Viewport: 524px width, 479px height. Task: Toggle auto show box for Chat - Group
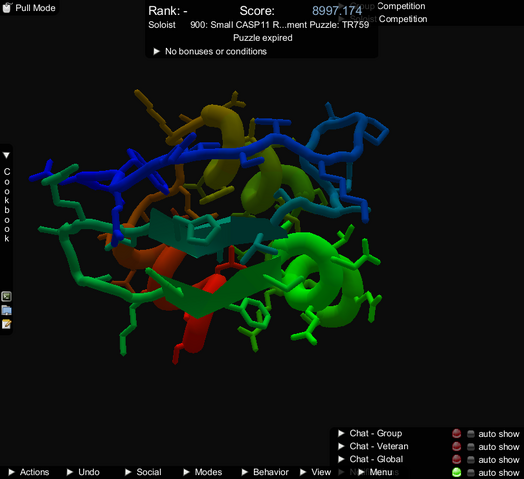[471, 434]
